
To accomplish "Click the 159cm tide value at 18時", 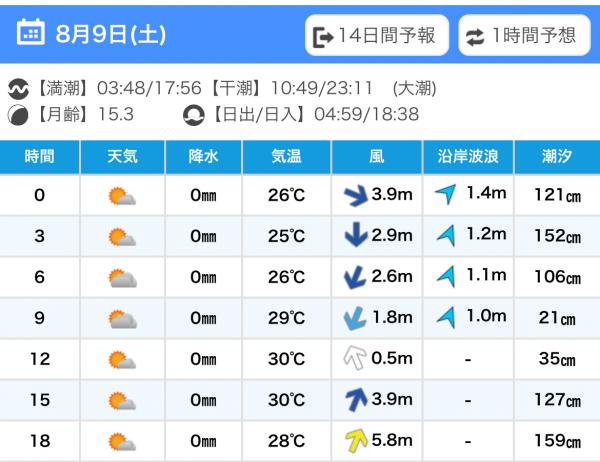I will click(x=557, y=441).
